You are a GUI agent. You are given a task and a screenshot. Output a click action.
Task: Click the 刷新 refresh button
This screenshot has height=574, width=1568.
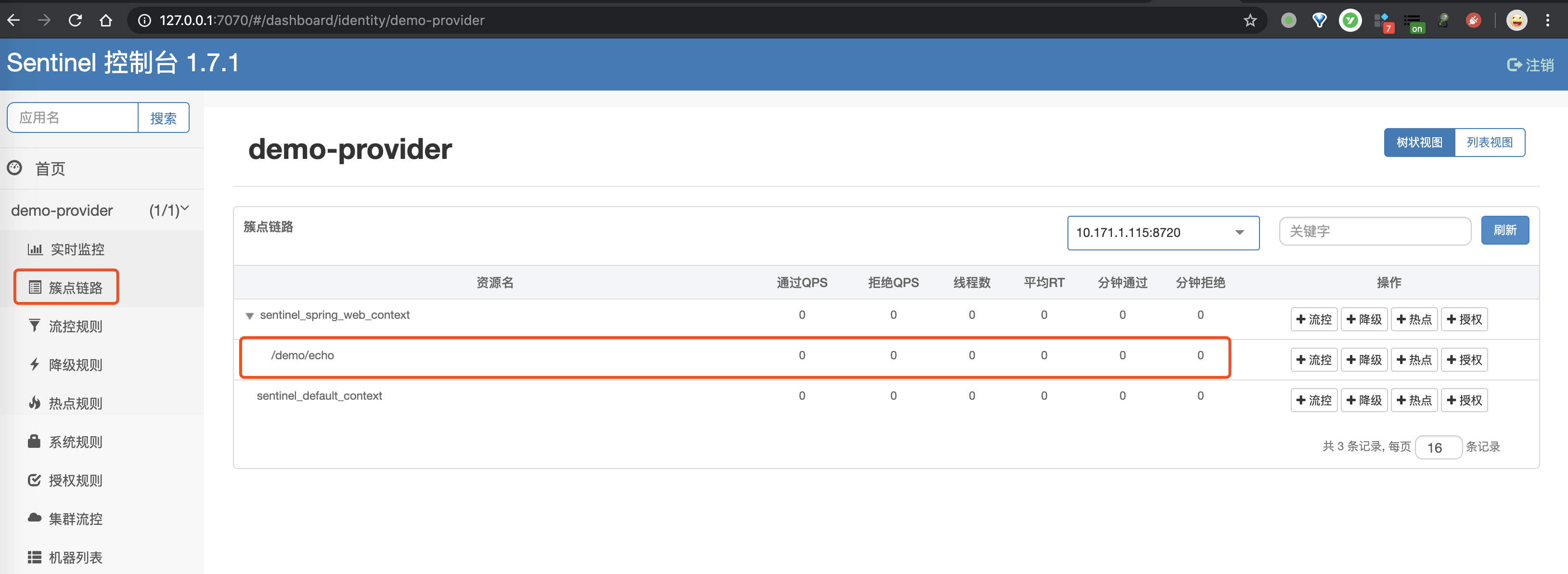[x=1504, y=230]
